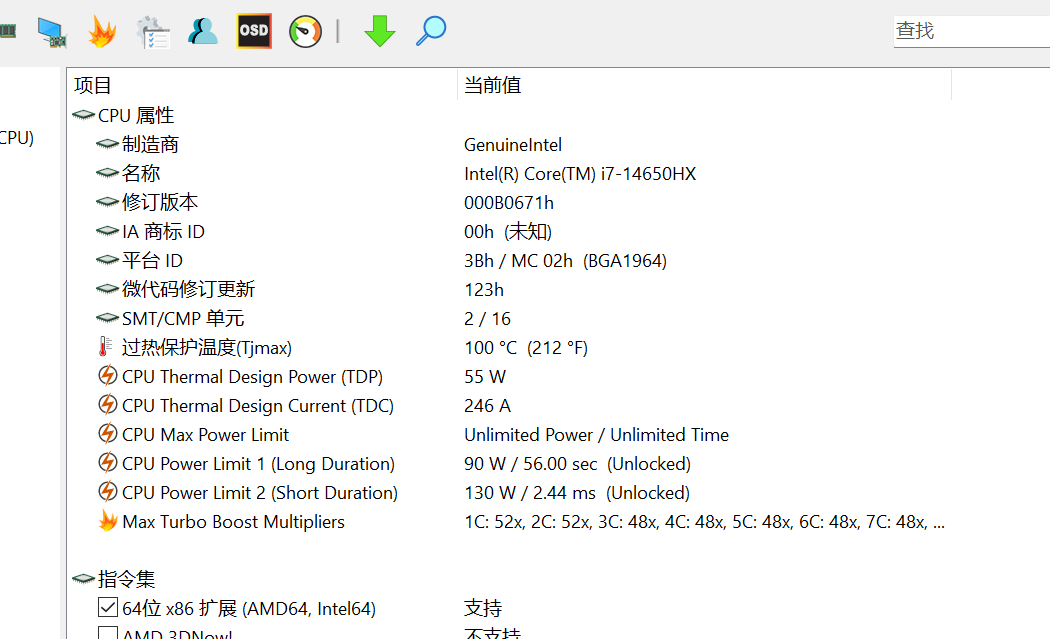
Task: Select the 微代码修订更新 row
Action: (x=188, y=289)
